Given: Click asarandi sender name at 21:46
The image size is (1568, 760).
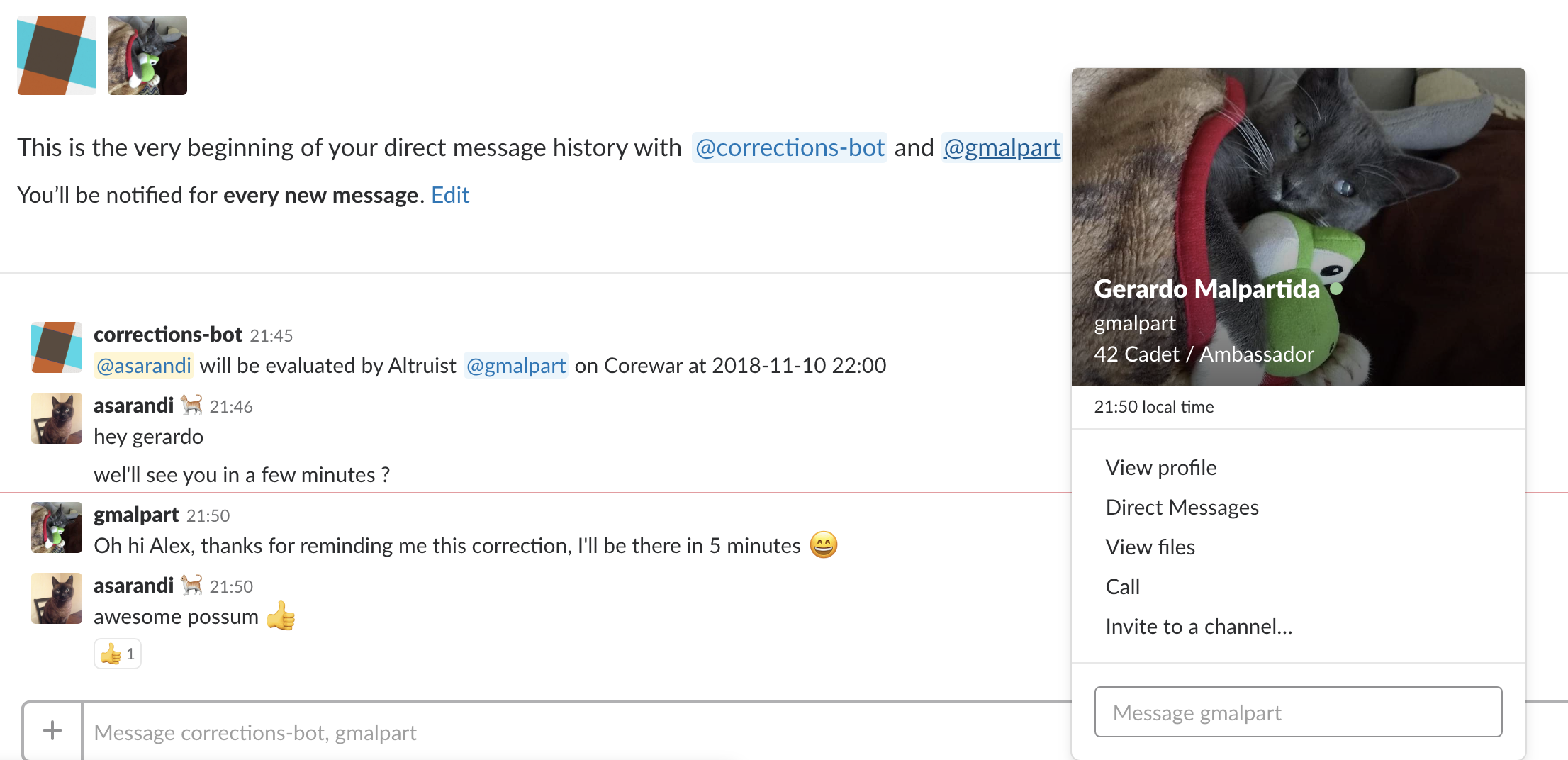Looking at the screenshot, I should click(x=133, y=405).
